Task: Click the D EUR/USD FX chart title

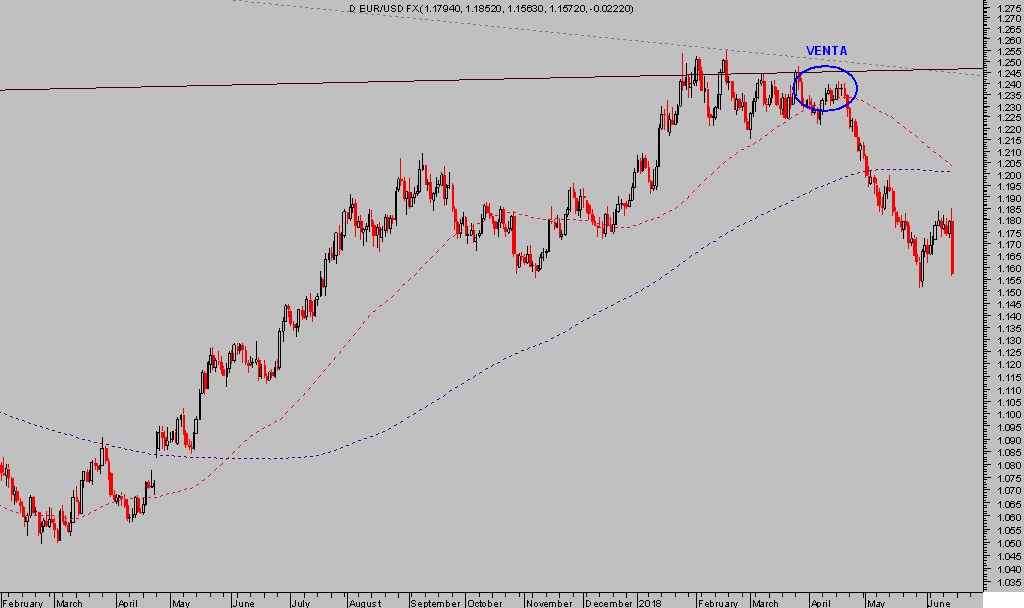Action: 490,8
